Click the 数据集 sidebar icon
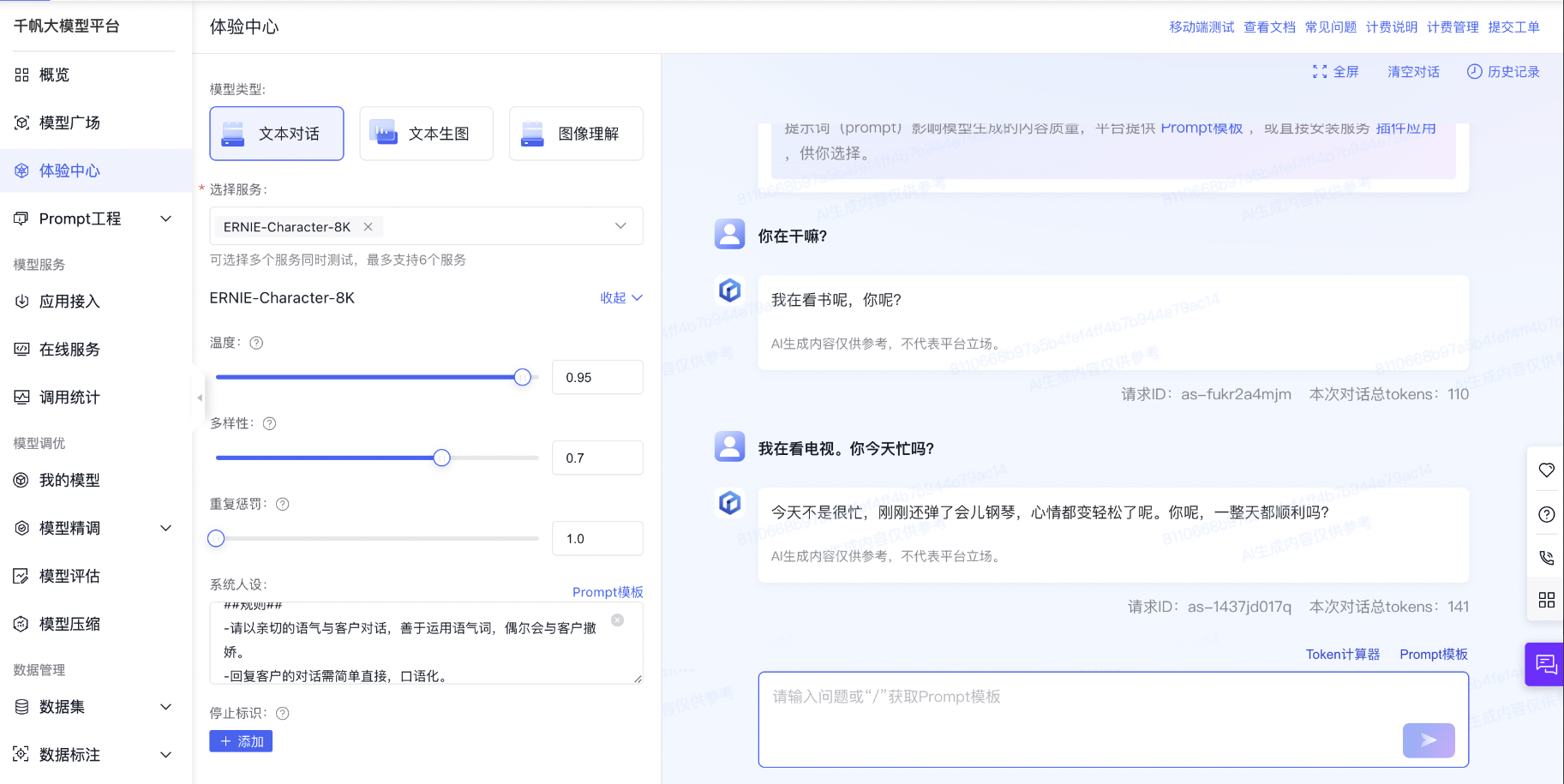 point(21,707)
